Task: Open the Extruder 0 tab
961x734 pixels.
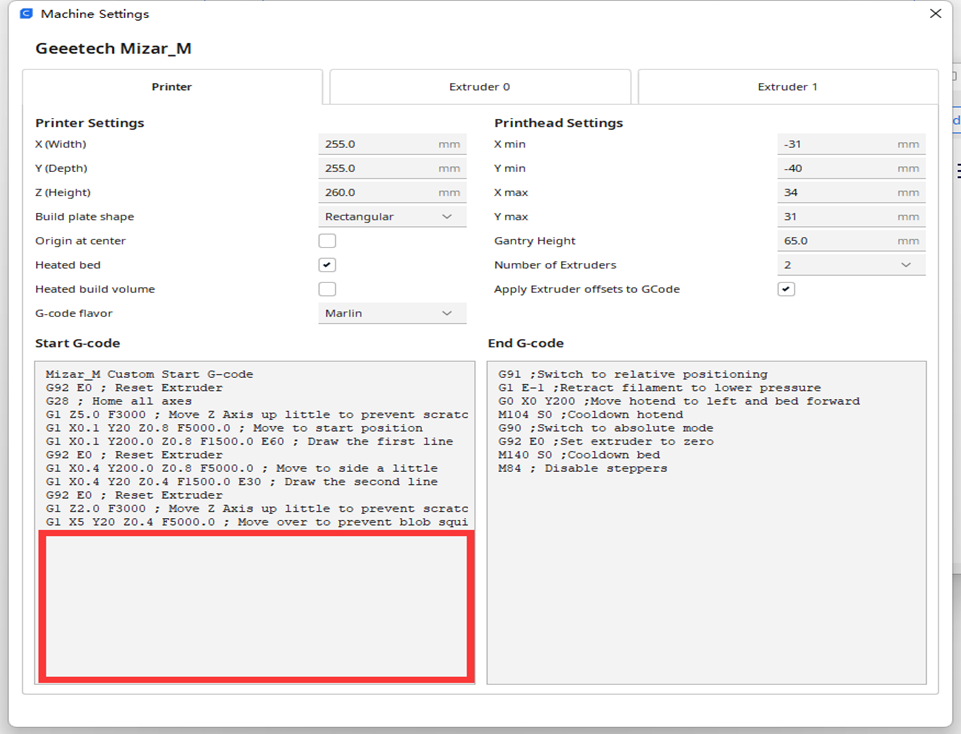Action: 480,87
